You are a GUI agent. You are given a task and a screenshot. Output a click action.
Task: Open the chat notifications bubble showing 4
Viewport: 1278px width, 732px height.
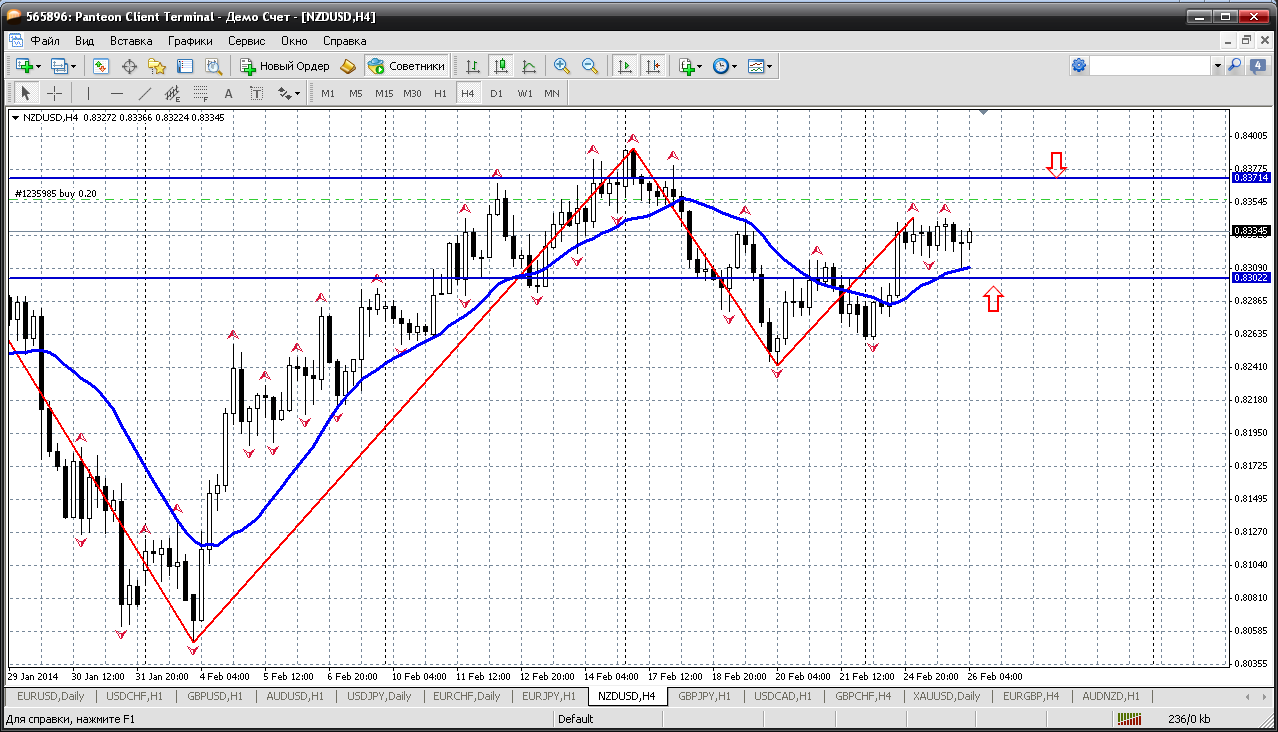click(x=1258, y=66)
